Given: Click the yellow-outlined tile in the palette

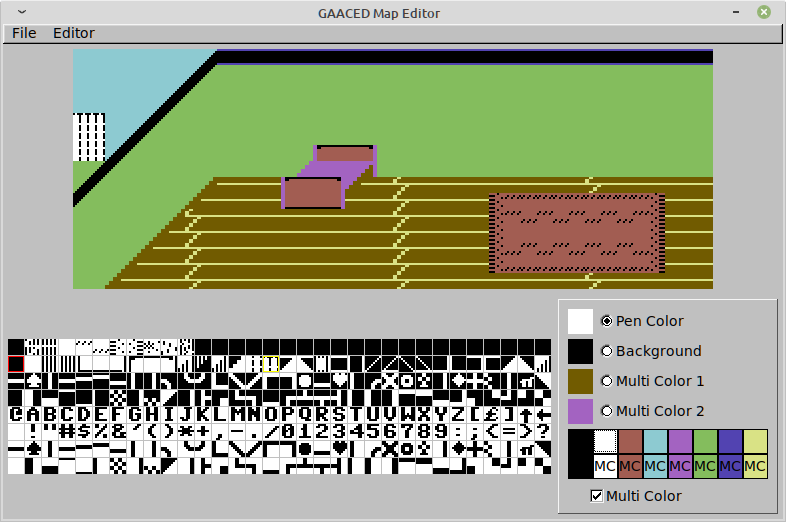Looking at the screenshot, I should [x=271, y=364].
